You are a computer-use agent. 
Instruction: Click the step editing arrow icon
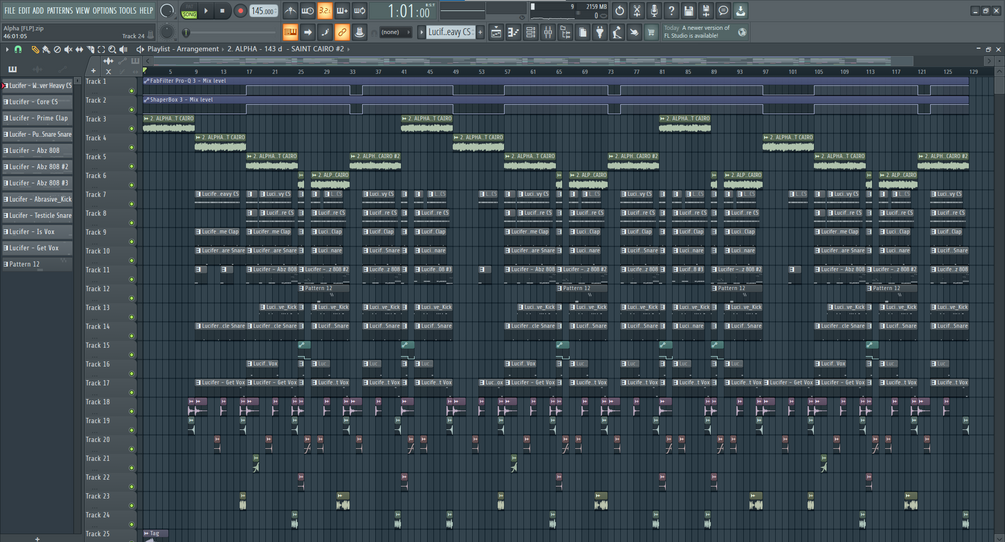pos(308,32)
